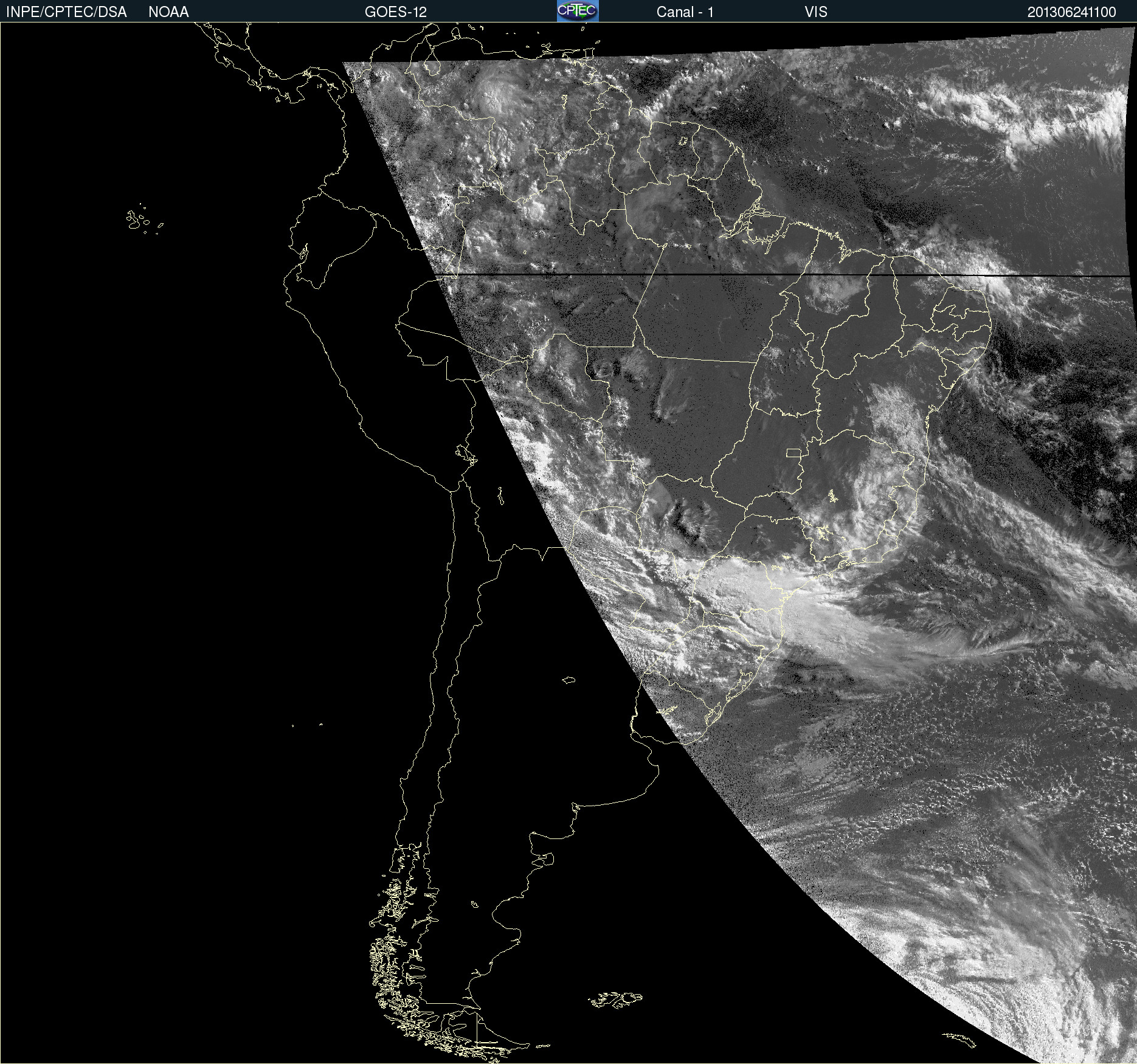Click the GOES-12 satellite name
This screenshot has width=1137, height=1064.
(x=396, y=12)
